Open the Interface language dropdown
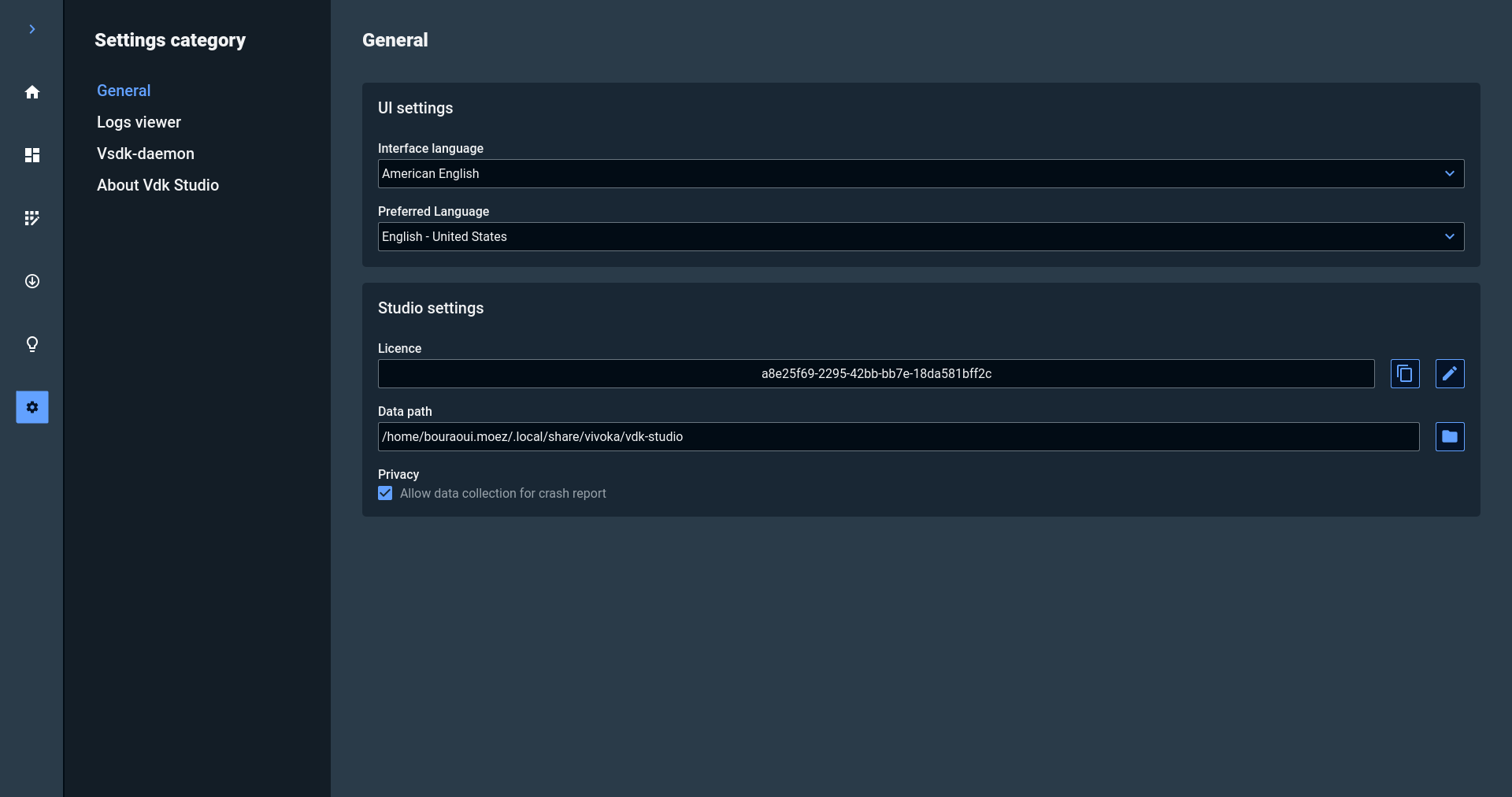Image resolution: width=1512 pixels, height=797 pixels. (x=921, y=173)
